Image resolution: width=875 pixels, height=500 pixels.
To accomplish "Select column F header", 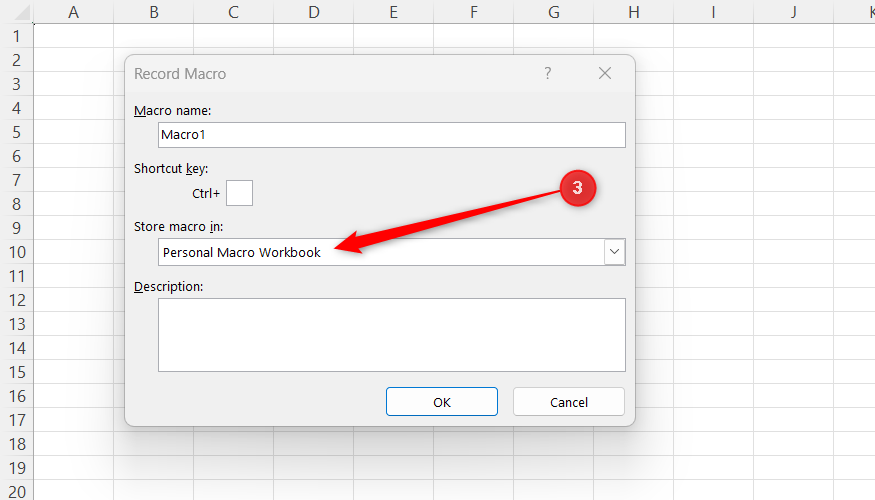I will 474,12.
